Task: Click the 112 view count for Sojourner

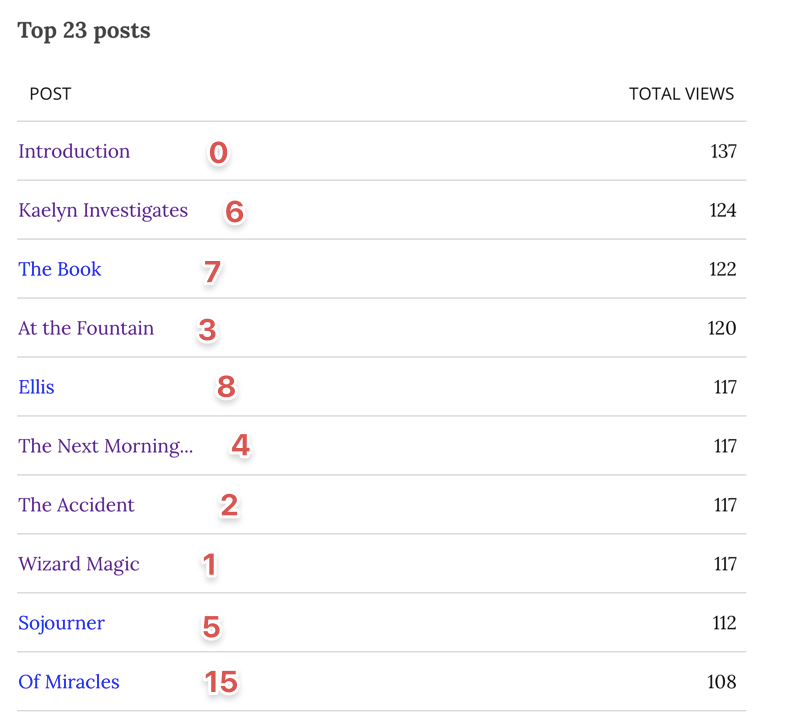Action: (722, 624)
